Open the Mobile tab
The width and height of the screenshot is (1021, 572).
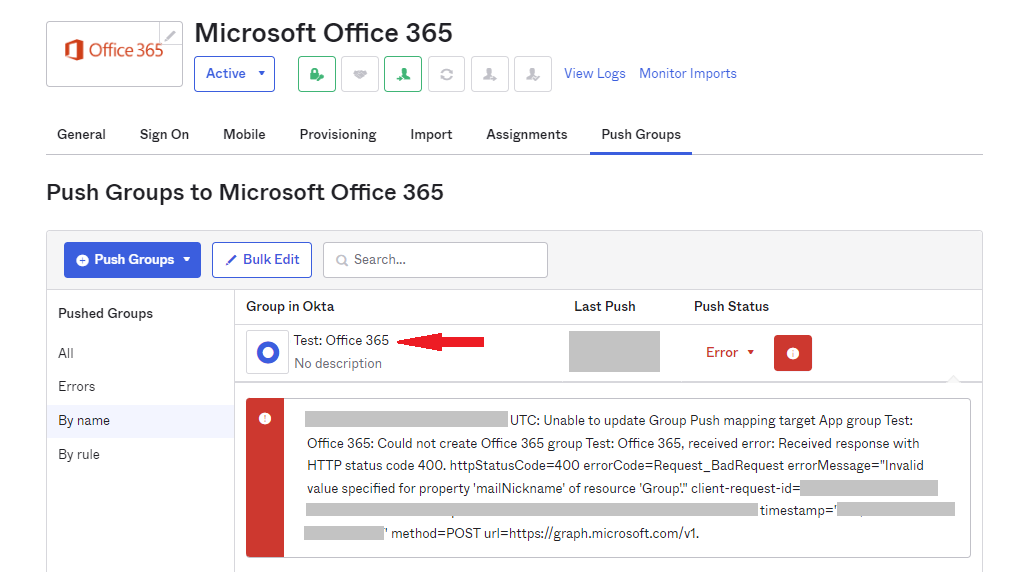tap(244, 134)
